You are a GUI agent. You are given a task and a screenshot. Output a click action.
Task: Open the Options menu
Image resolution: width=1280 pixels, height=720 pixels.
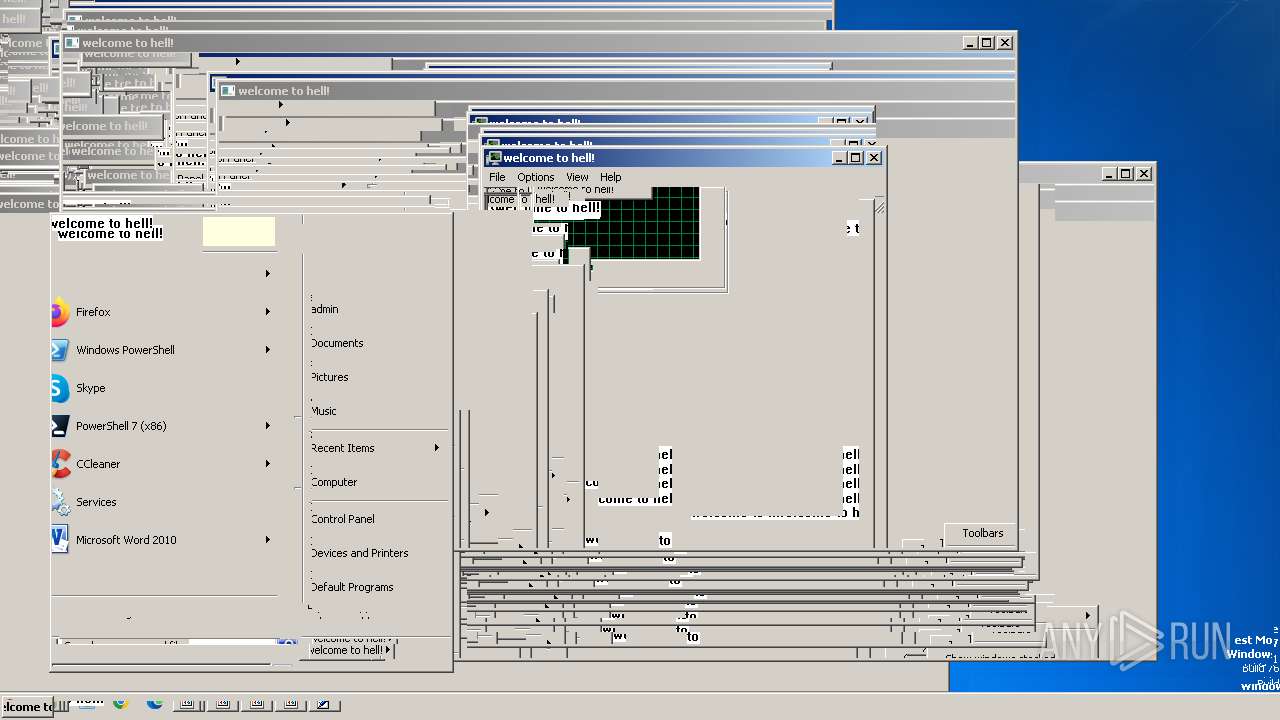pos(536,177)
